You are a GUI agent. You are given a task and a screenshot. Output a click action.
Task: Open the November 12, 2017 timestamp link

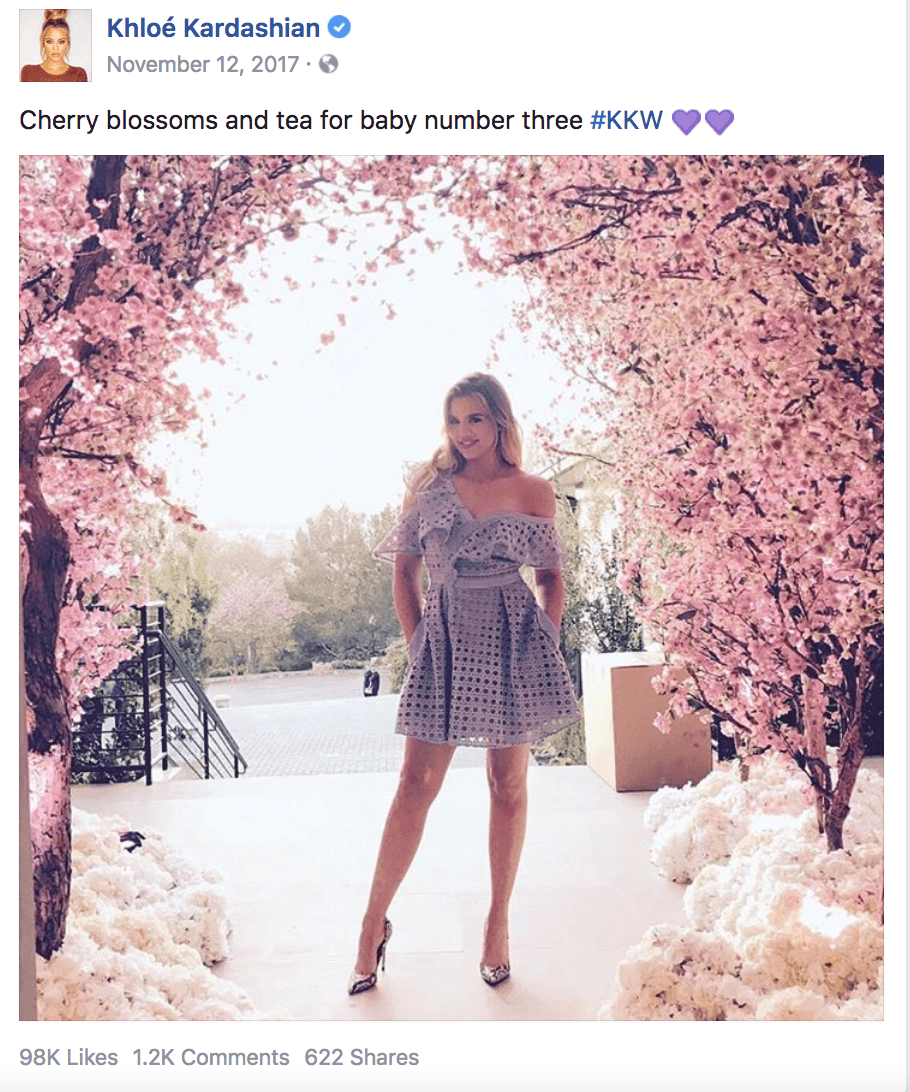pyautogui.click(x=203, y=64)
